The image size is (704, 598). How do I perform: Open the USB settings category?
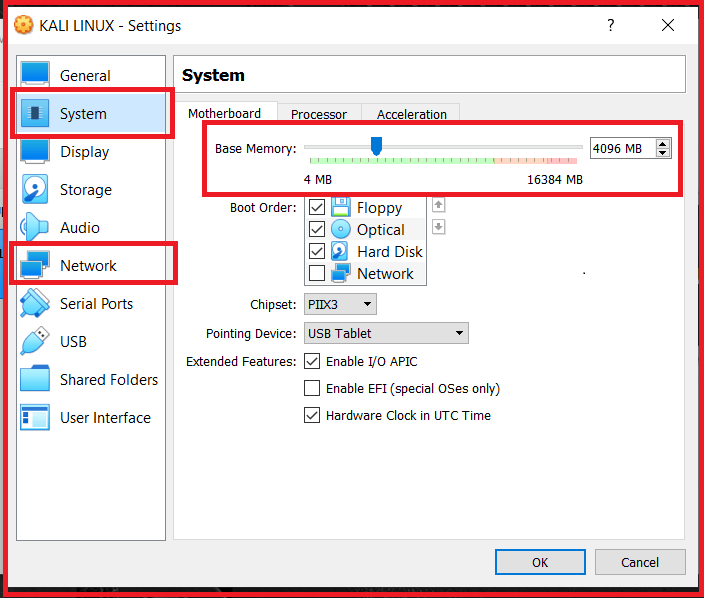(x=92, y=341)
